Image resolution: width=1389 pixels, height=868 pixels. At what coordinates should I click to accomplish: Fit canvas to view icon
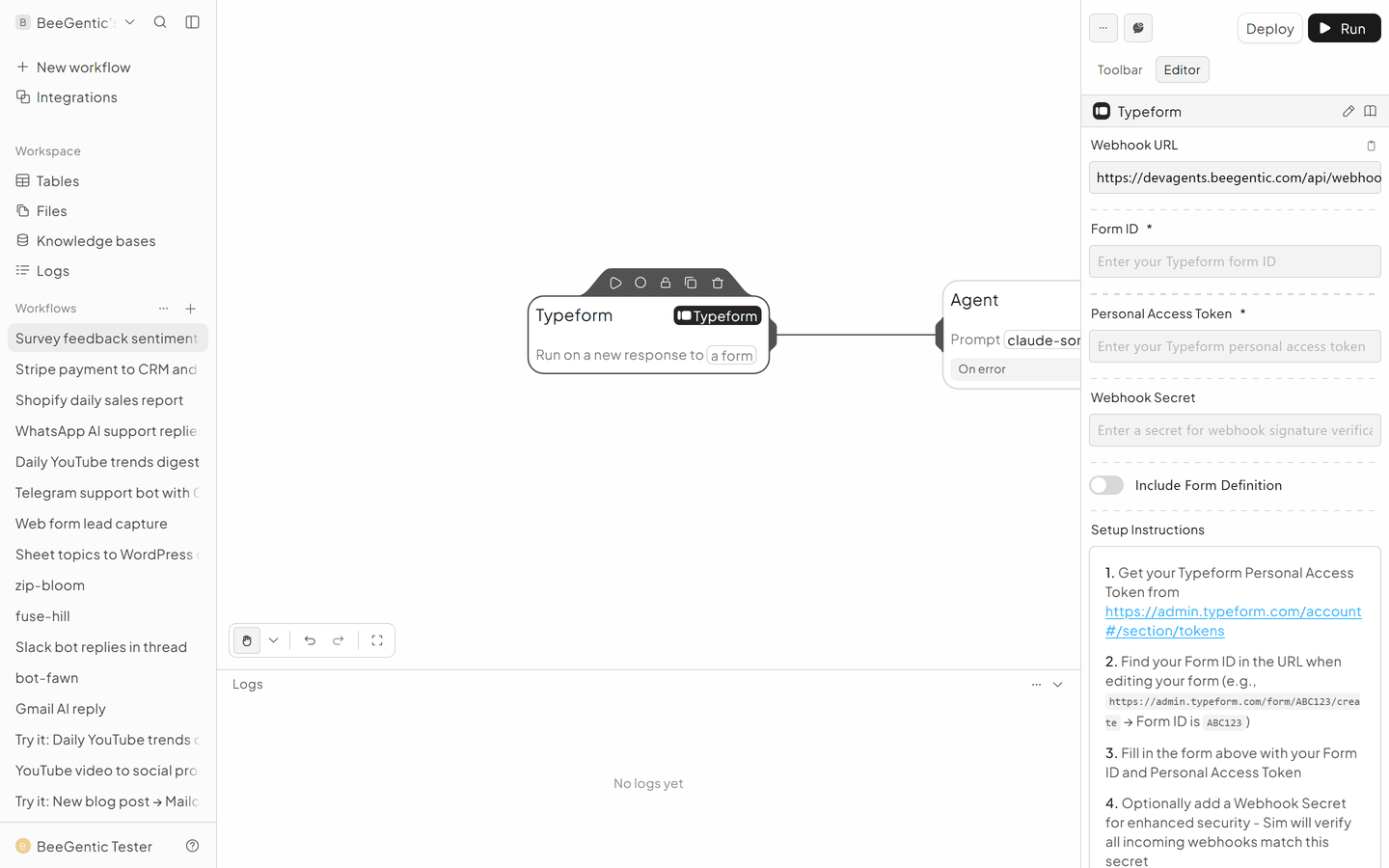(x=377, y=640)
